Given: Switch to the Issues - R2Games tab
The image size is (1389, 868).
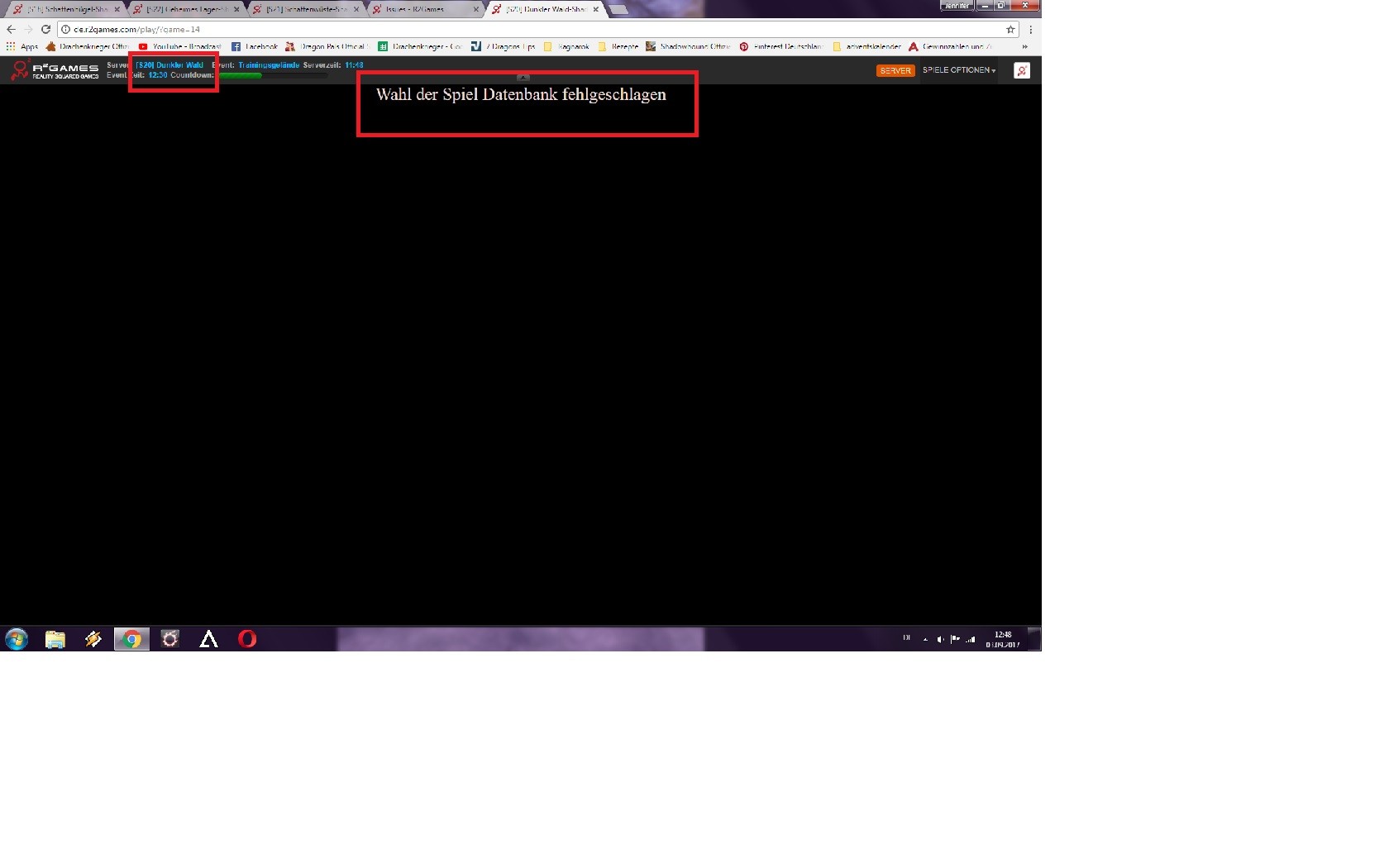Looking at the screenshot, I should pos(422,9).
